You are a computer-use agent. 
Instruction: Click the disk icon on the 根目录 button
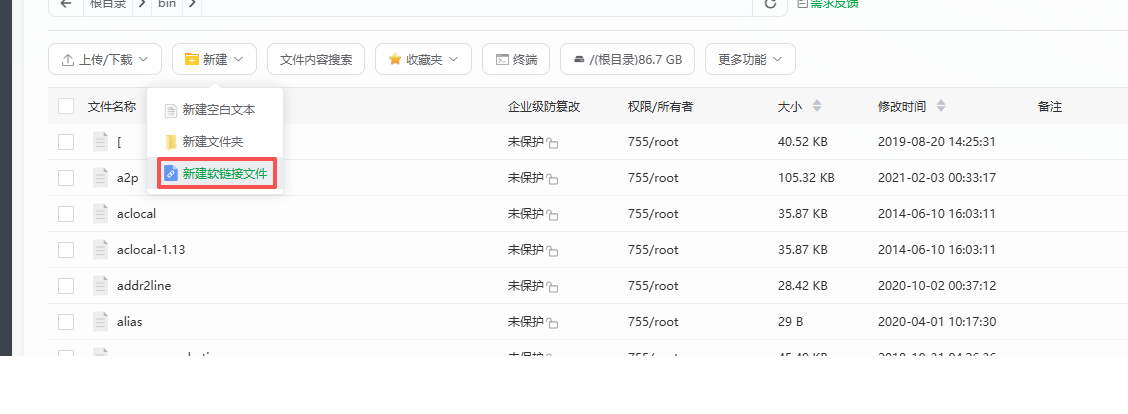[x=579, y=60]
